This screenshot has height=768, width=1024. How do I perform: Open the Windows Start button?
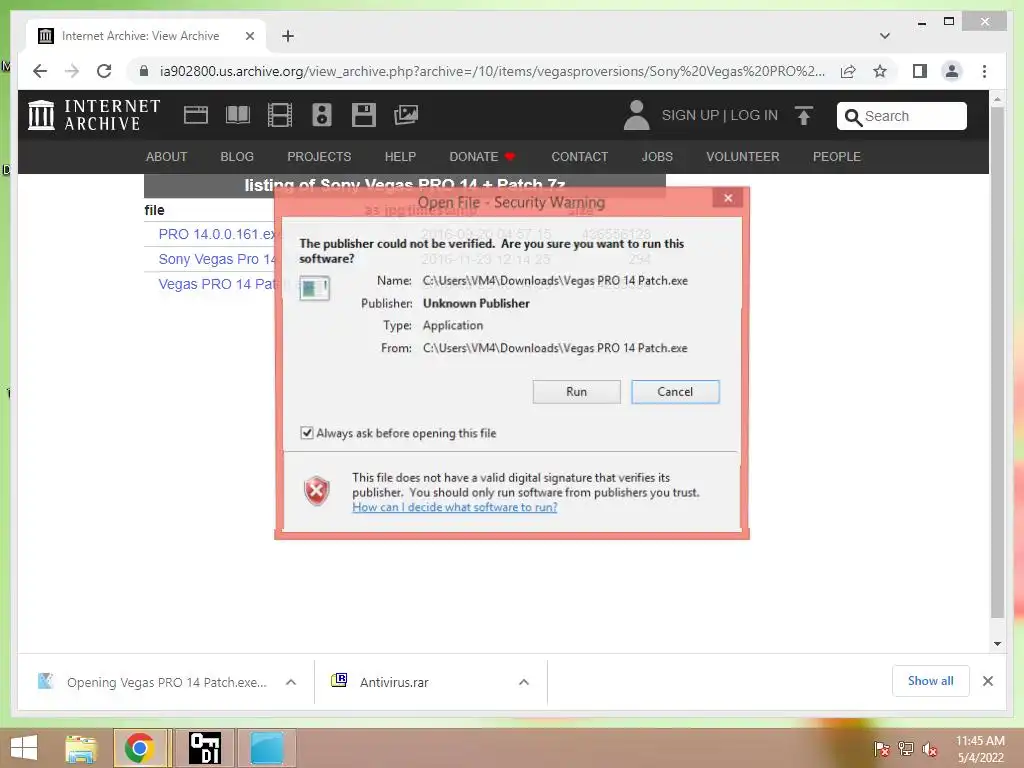coord(24,748)
